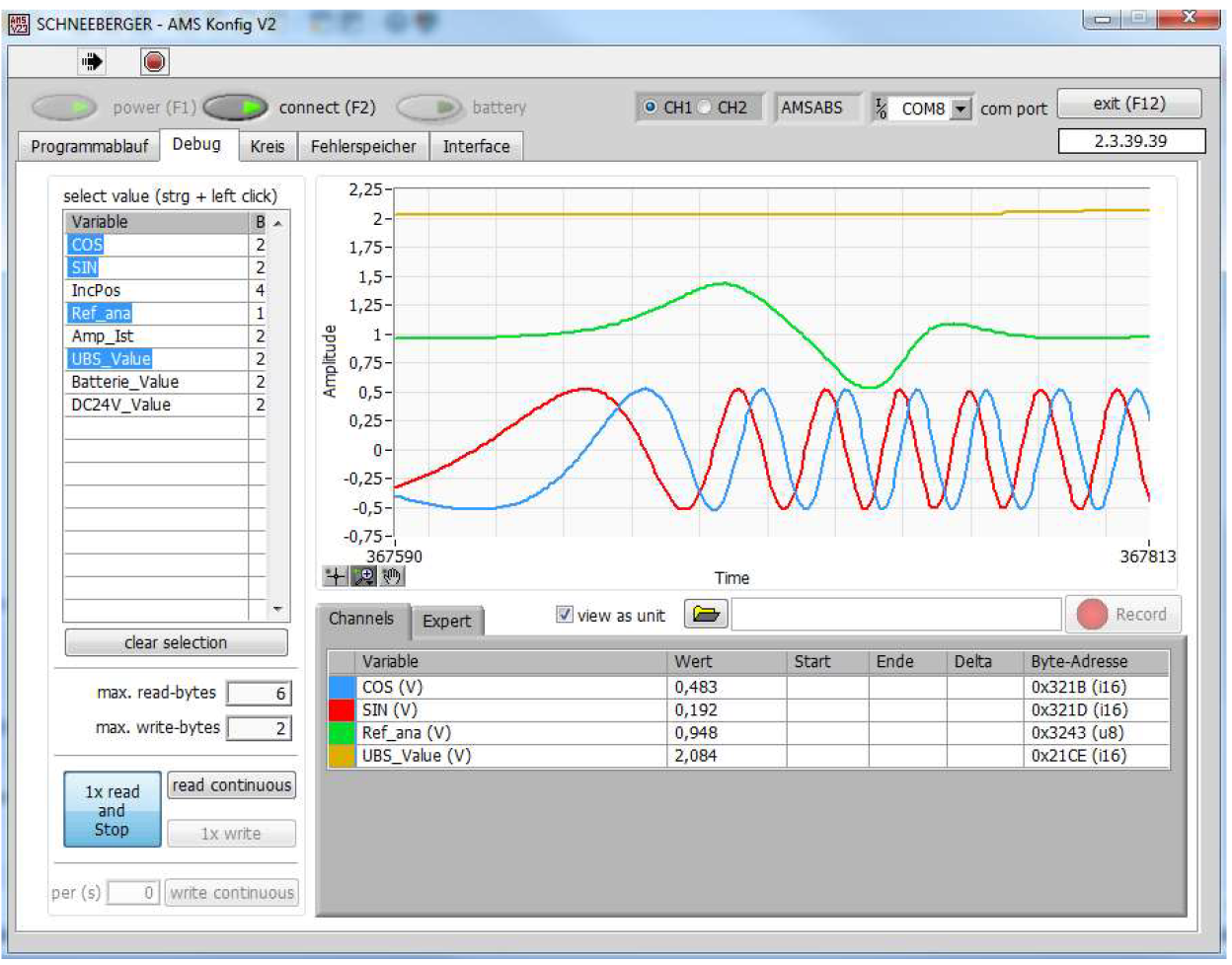Activate the zoom magnifier graph tool
Screen dimensions: 1232x965
pos(363,576)
